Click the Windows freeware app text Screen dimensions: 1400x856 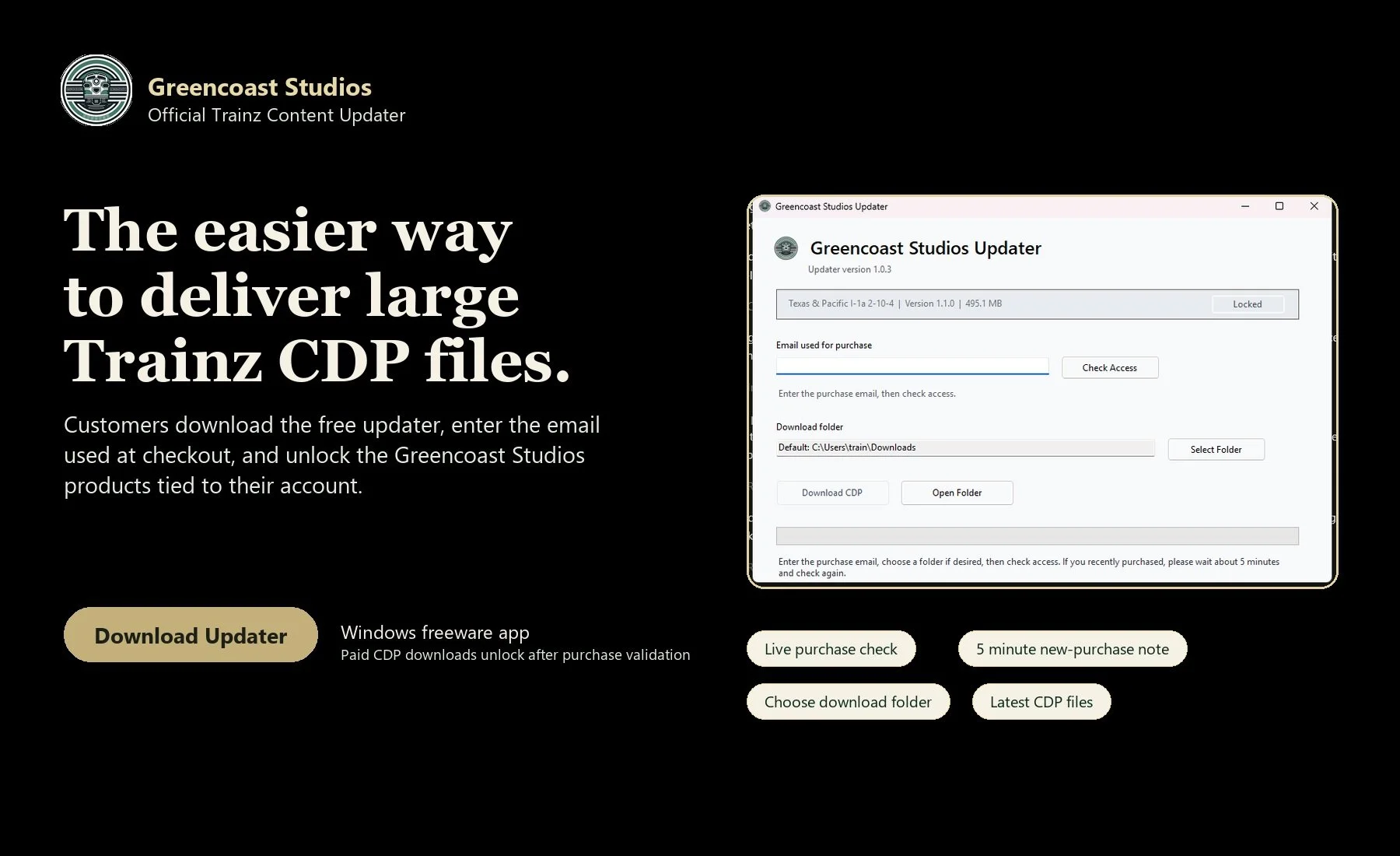coord(435,633)
